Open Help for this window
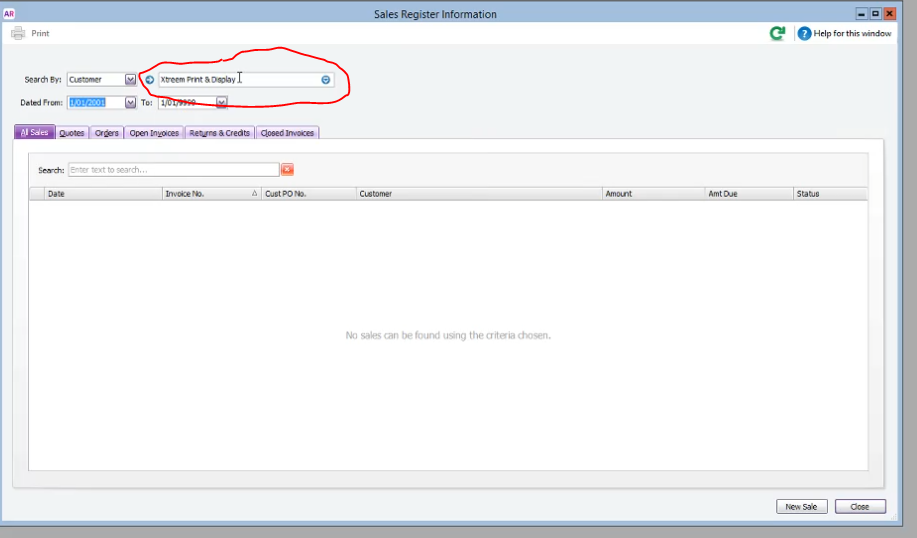 click(844, 33)
